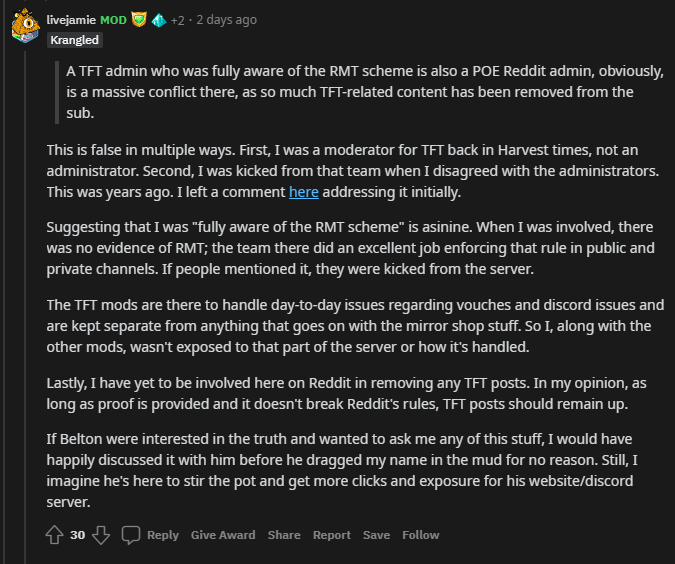Open livejamie's avatar profile picture
The image size is (675, 564).
coord(25,25)
